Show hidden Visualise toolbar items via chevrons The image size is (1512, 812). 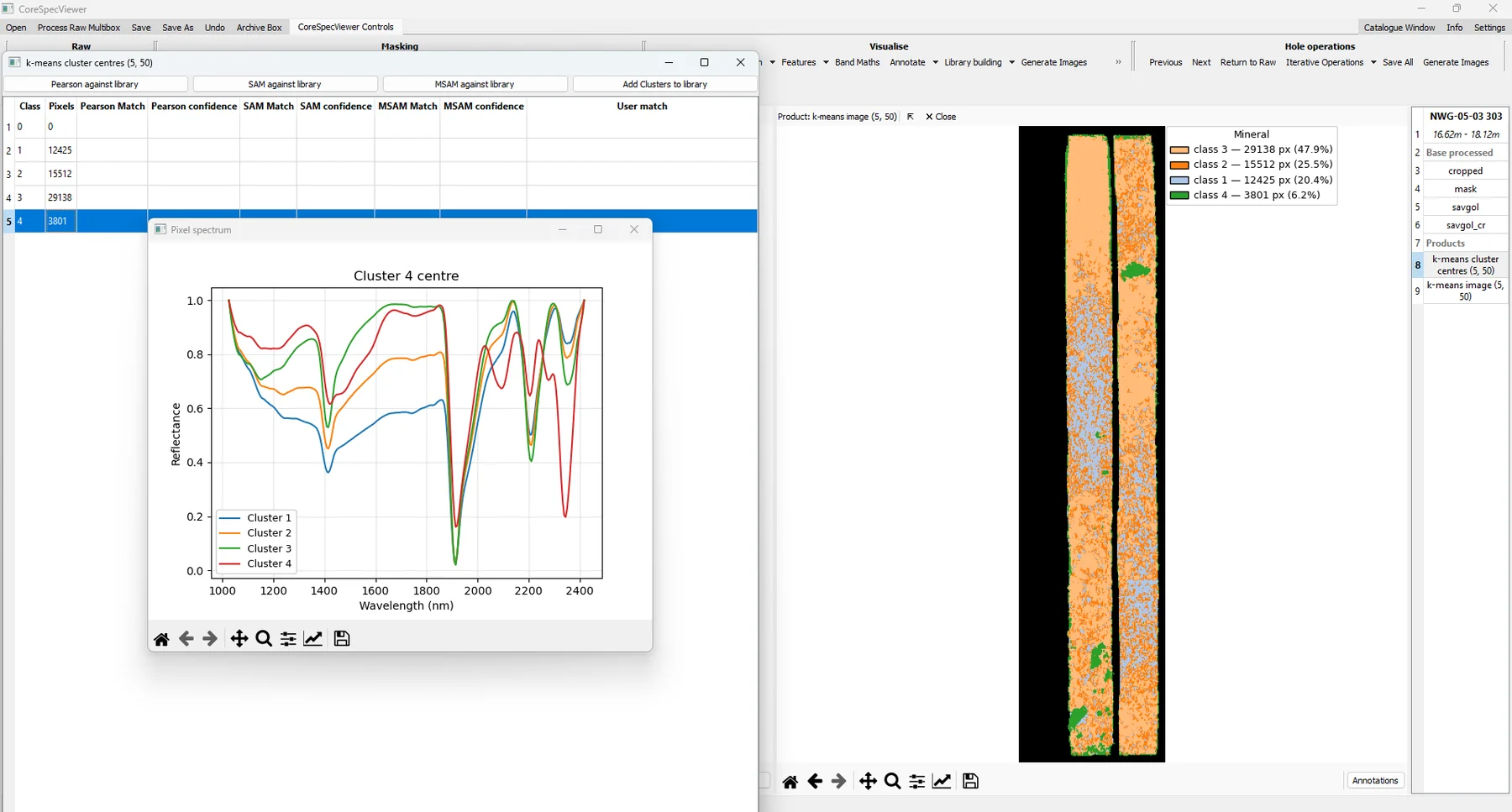1118,62
